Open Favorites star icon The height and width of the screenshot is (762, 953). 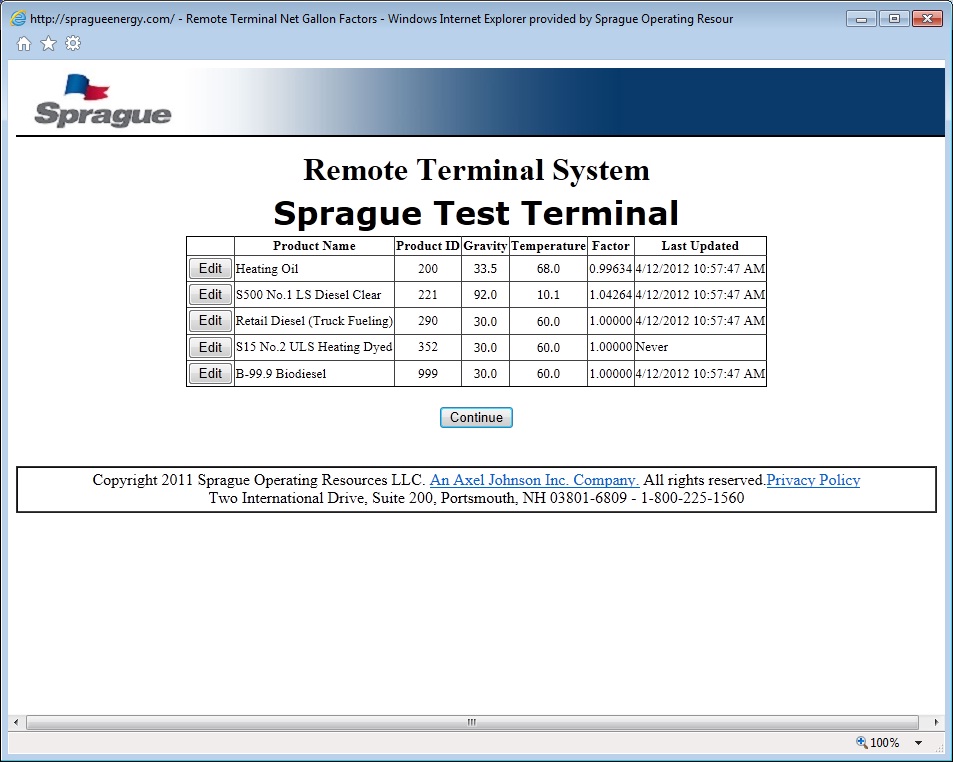point(48,44)
